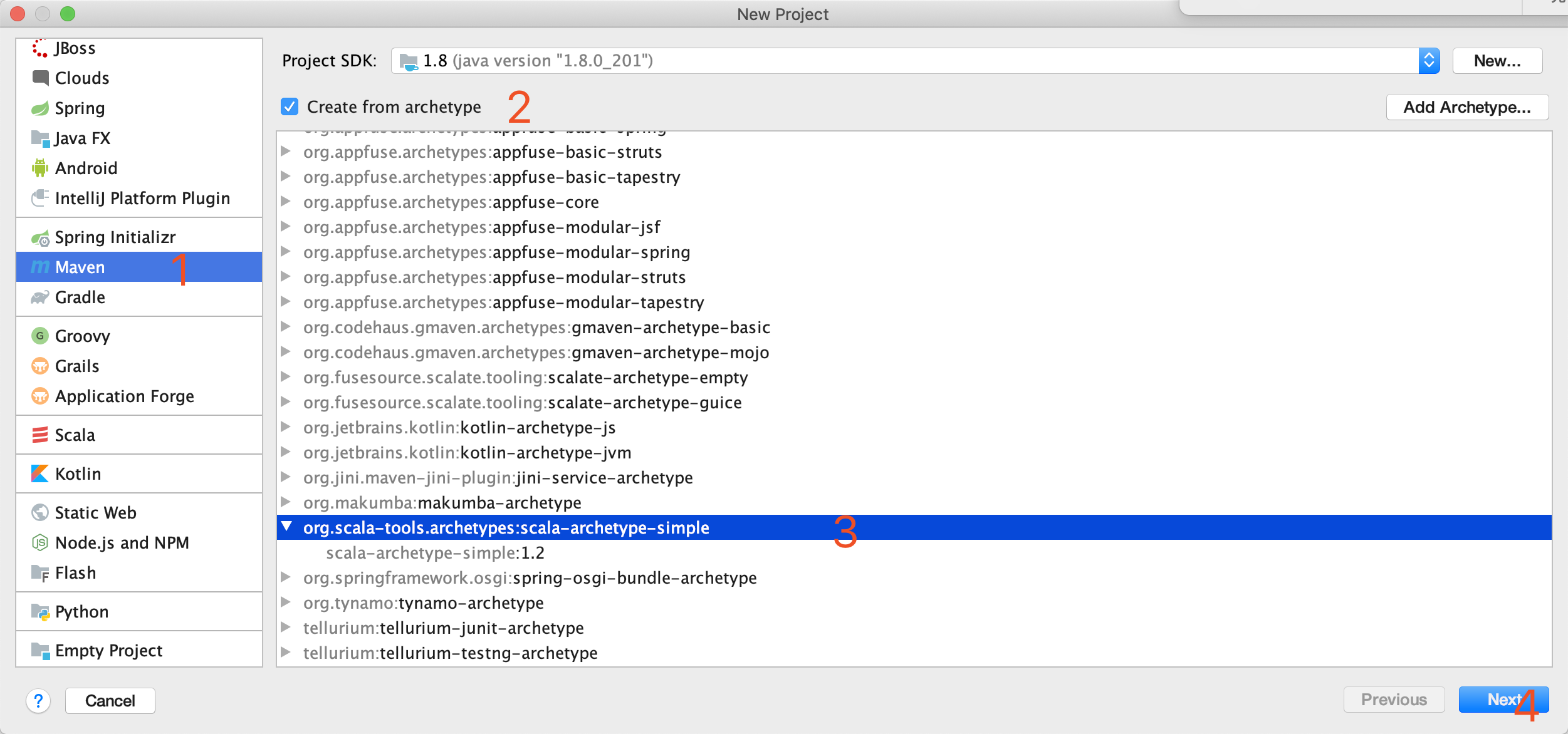
Task: Expand the tynamo-archetype entry
Action: tap(286, 602)
